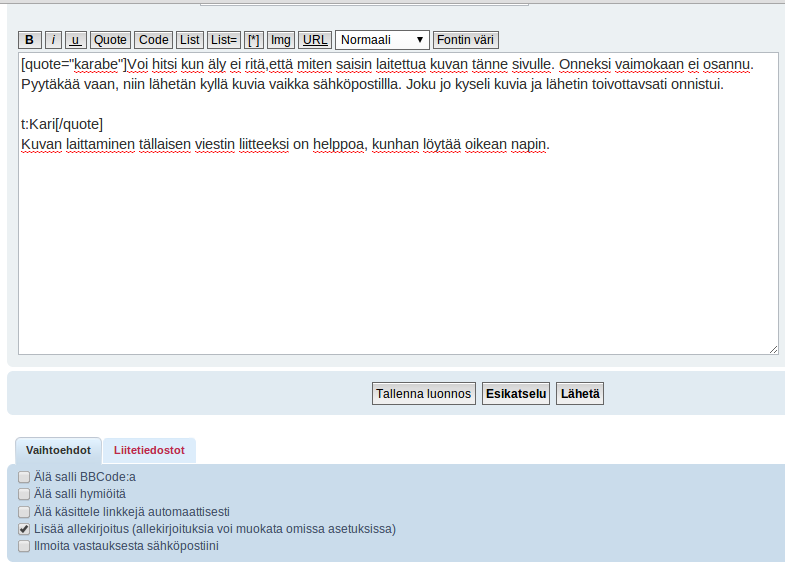Uncheck Lisää allekirjoitus checkbox
The image size is (785, 562).
pyautogui.click(x=24, y=529)
